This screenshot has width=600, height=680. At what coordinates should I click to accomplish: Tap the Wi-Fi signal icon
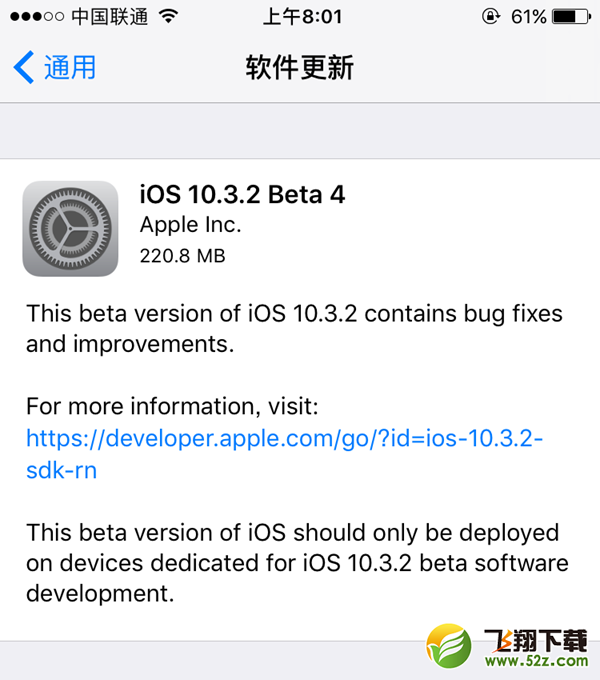(168, 16)
